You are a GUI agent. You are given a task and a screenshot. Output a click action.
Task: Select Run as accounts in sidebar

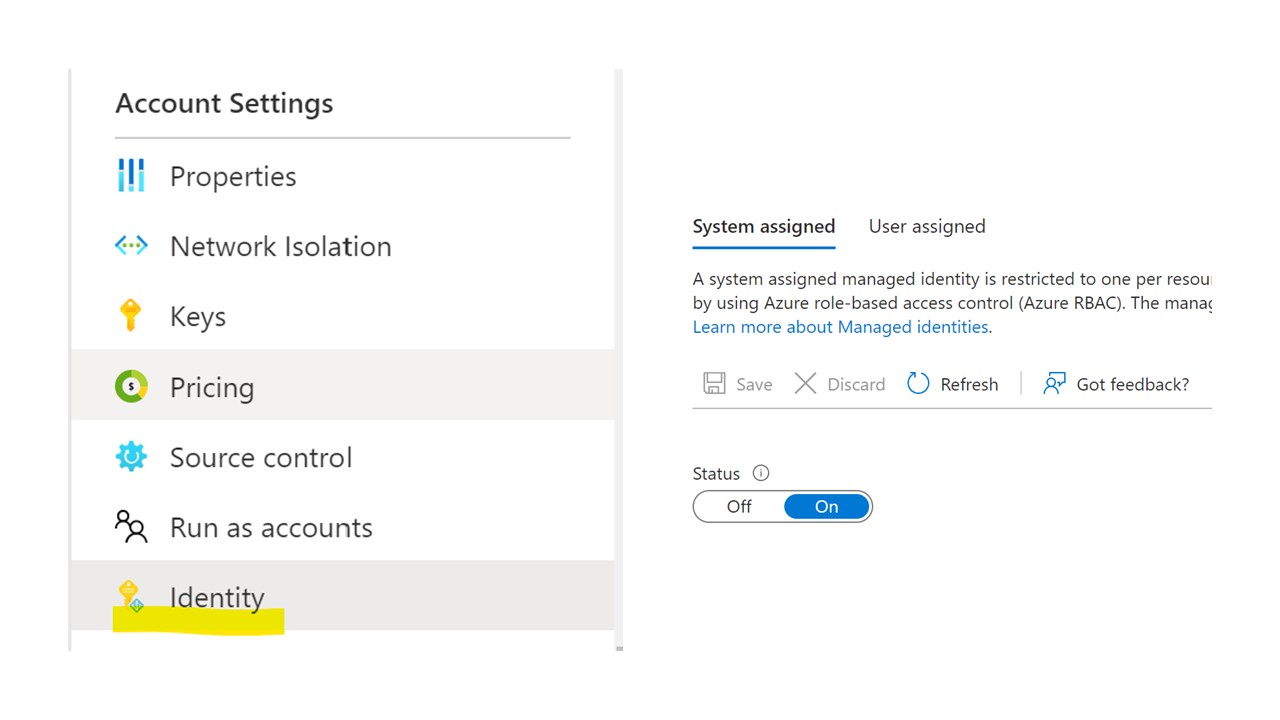pyautogui.click(x=271, y=527)
